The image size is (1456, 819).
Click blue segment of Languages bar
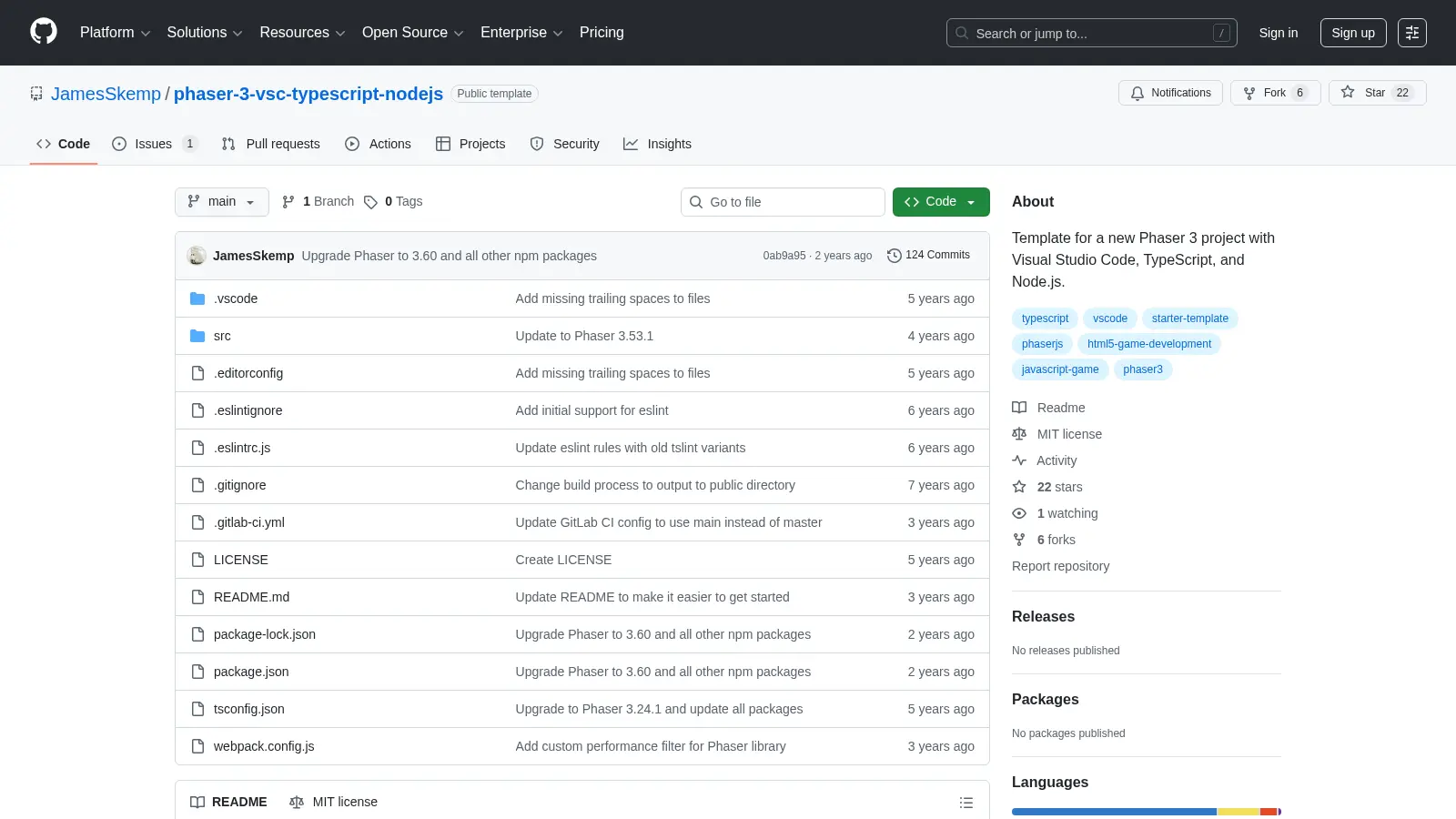click(x=1114, y=812)
